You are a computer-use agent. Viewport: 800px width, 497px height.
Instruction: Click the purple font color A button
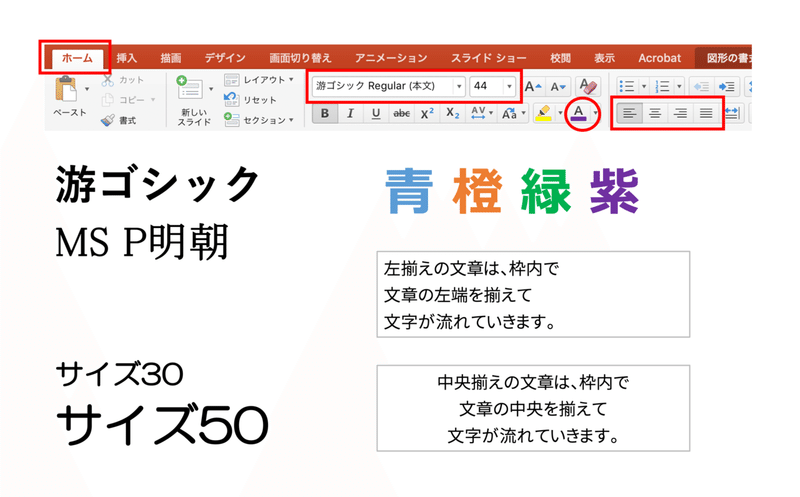pos(579,113)
